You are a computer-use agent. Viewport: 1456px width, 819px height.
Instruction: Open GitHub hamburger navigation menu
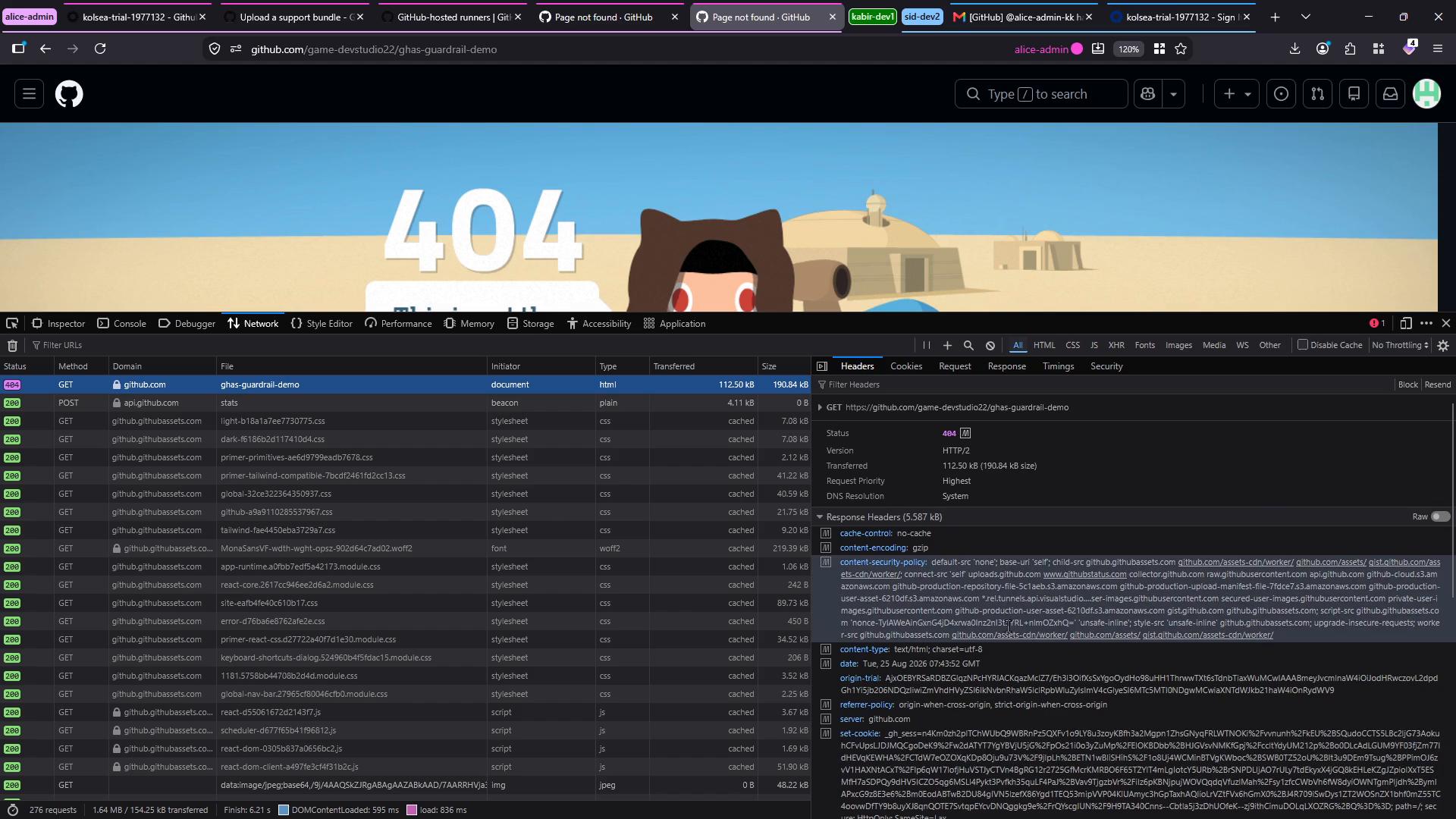29,94
